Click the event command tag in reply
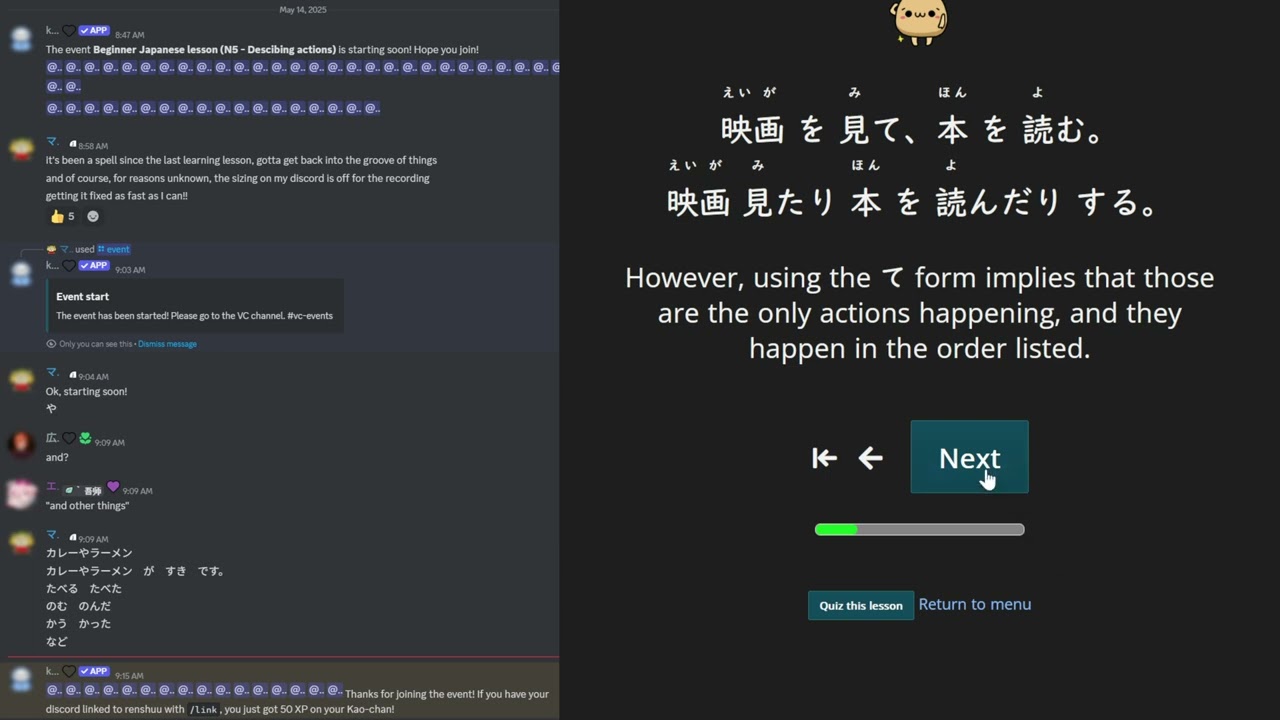 click(x=113, y=249)
